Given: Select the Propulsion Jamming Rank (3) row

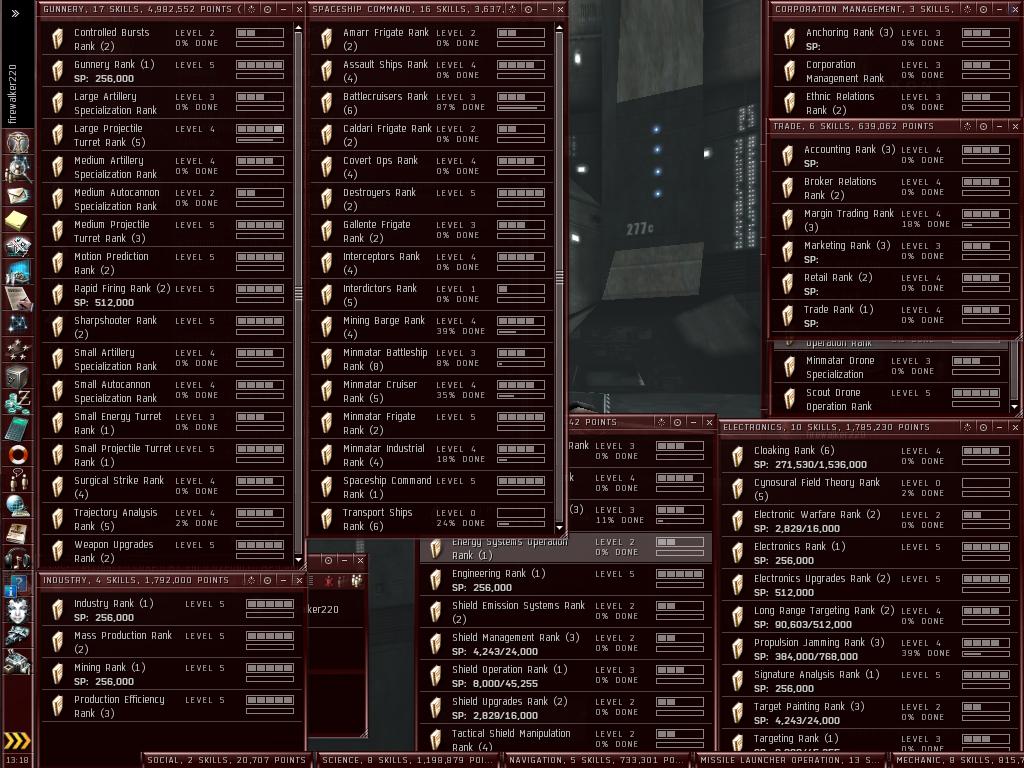Looking at the screenshot, I should tap(870, 649).
